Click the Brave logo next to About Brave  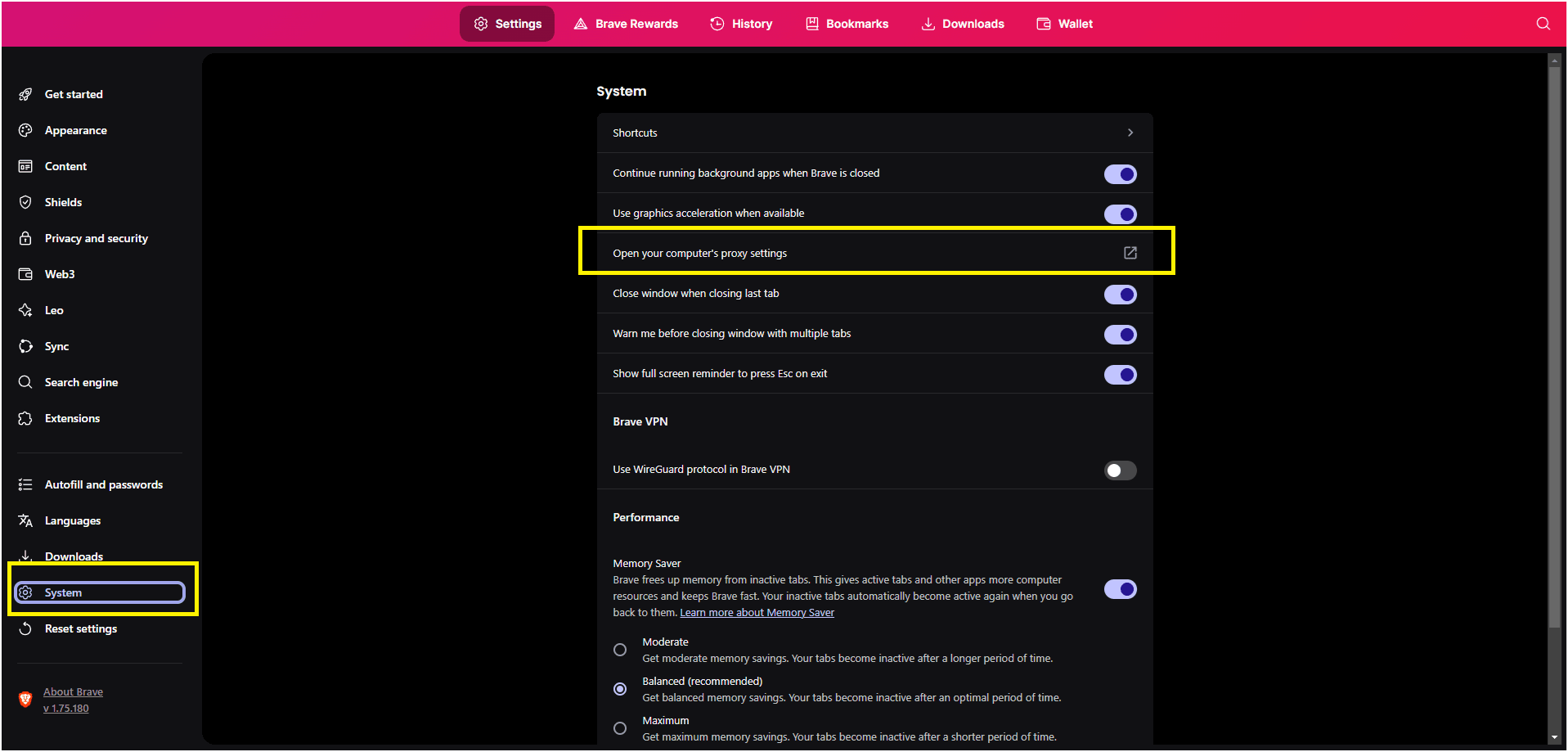[x=25, y=700]
